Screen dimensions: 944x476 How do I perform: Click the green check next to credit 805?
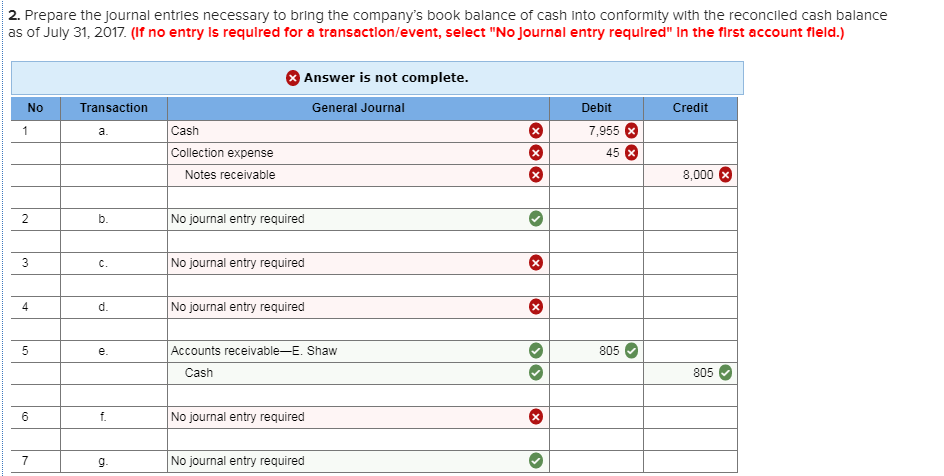[725, 373]
